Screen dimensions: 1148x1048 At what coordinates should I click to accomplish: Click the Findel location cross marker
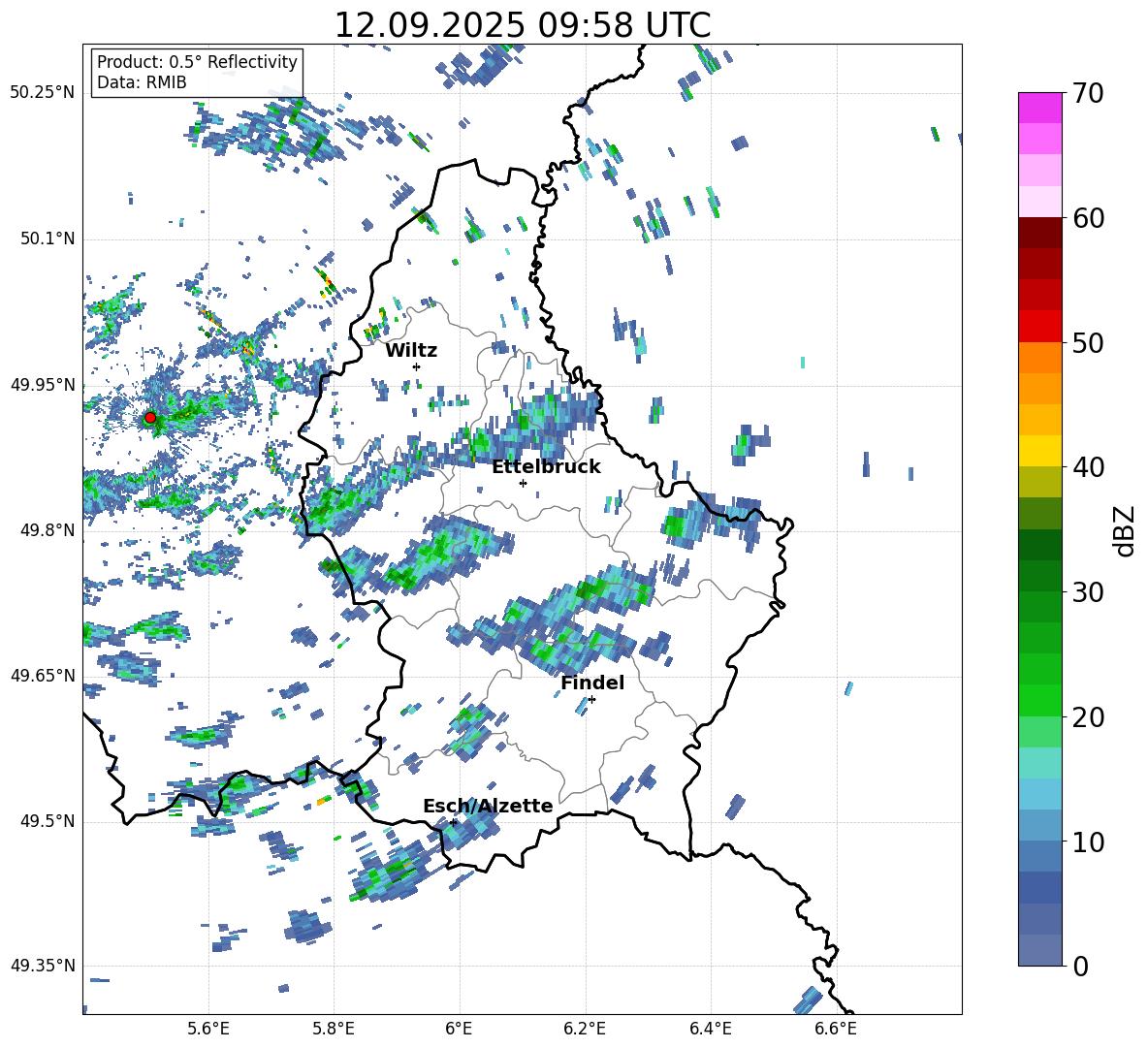point(591,700)
